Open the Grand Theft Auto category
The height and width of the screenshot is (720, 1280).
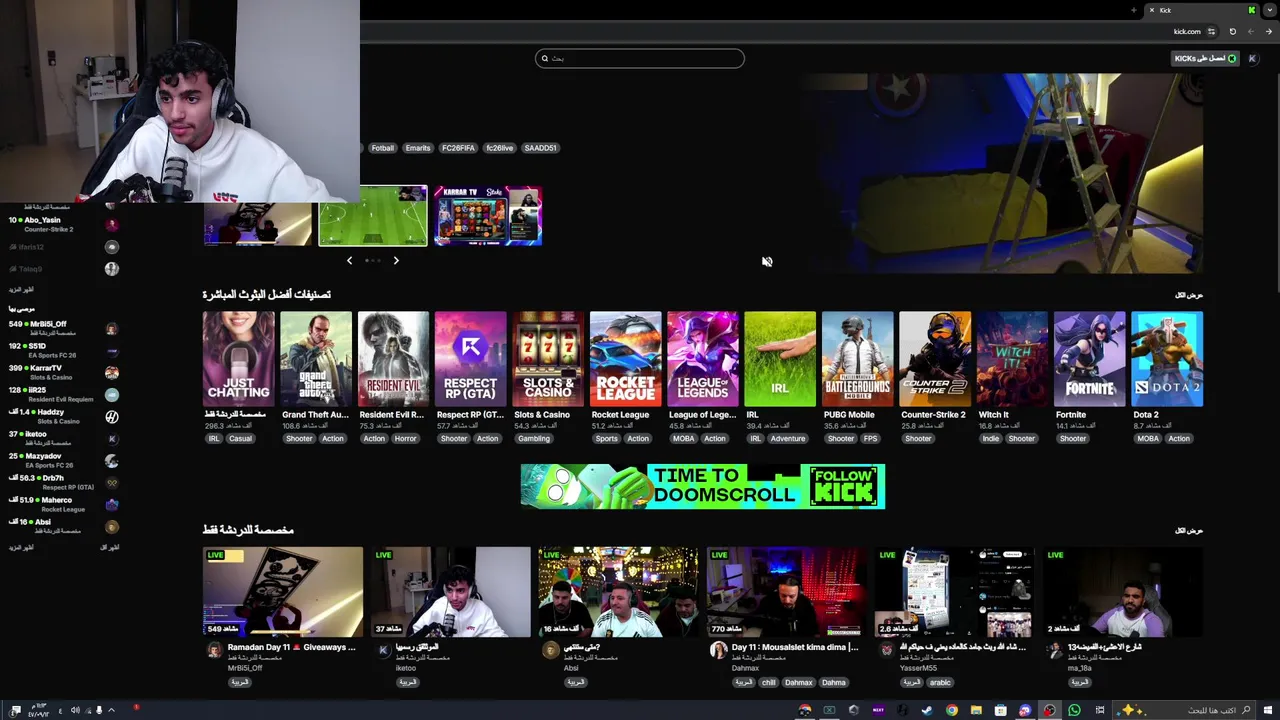(x=316, y=359)
